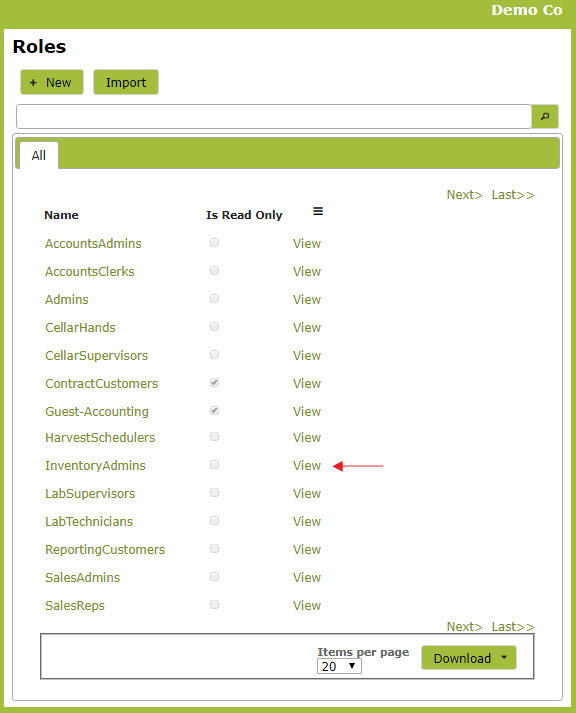Expand the Download button dropdown arrow
The image size is (576, 713).
click(504, 658)
